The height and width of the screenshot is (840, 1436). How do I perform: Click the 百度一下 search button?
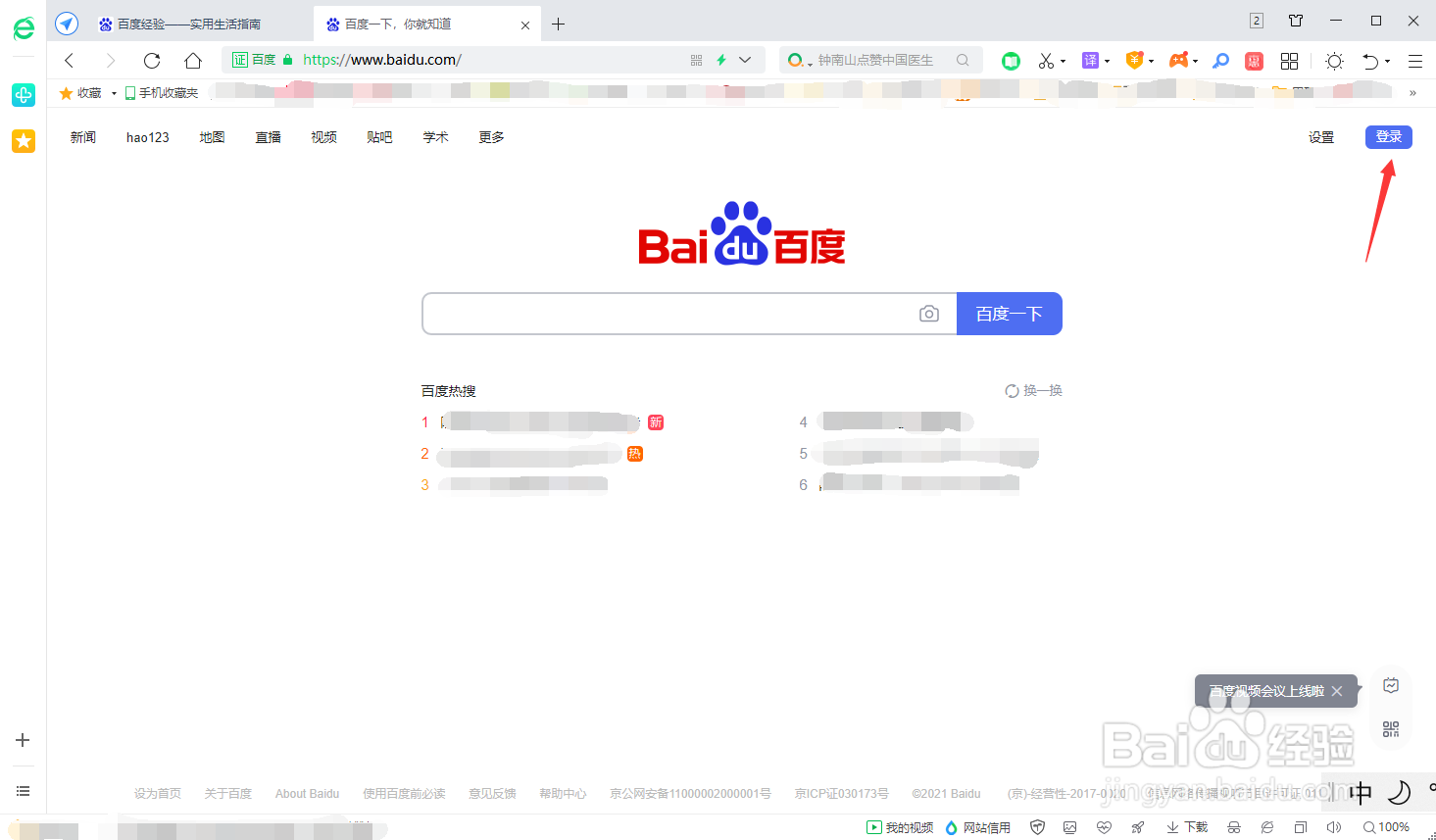[1010, 314]
